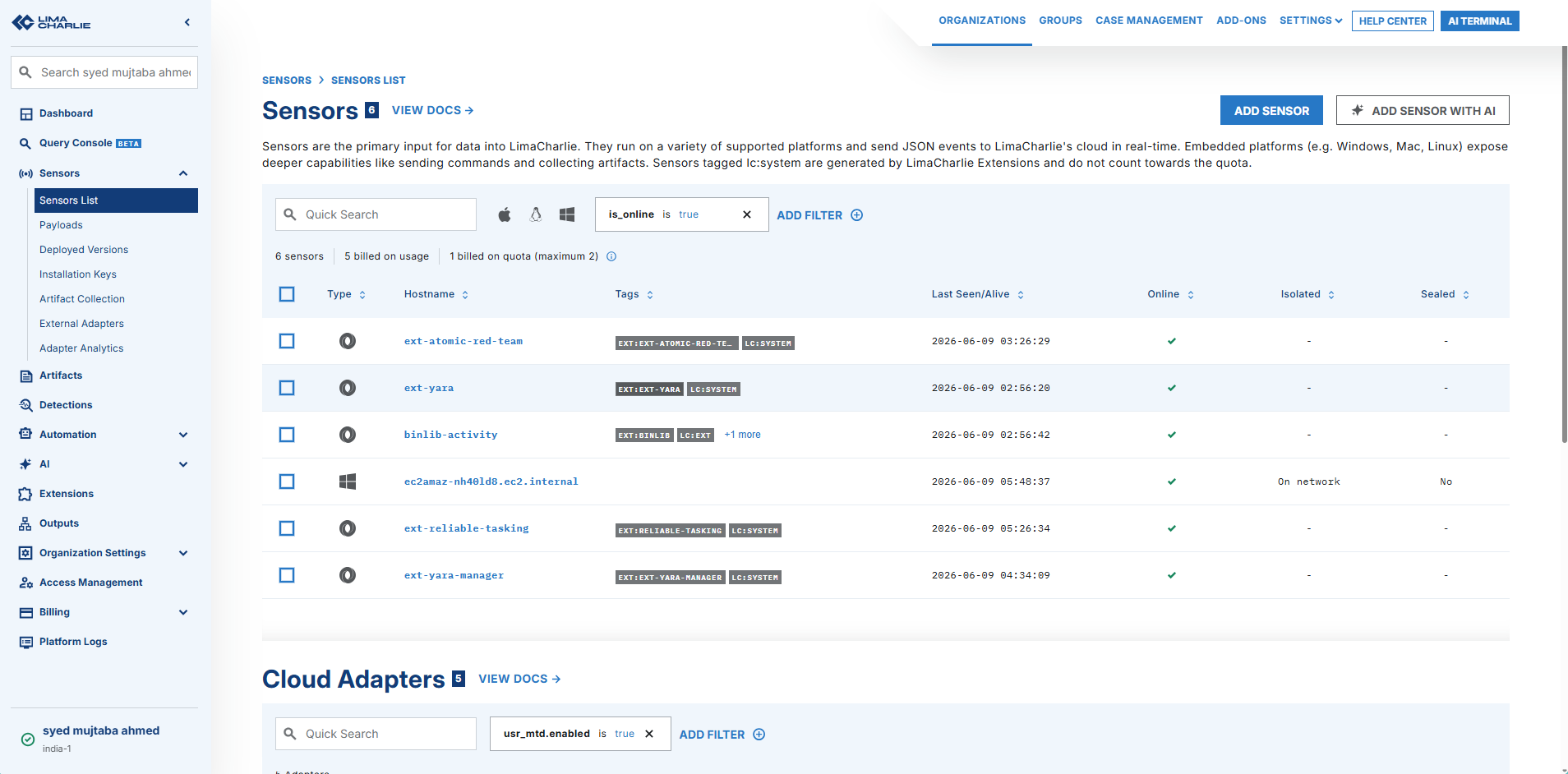Image resolution: width=1568 pixels, height=774 pixels.
Task: Add a filter to Cloud Adapters
Action: tap(722, 735)
